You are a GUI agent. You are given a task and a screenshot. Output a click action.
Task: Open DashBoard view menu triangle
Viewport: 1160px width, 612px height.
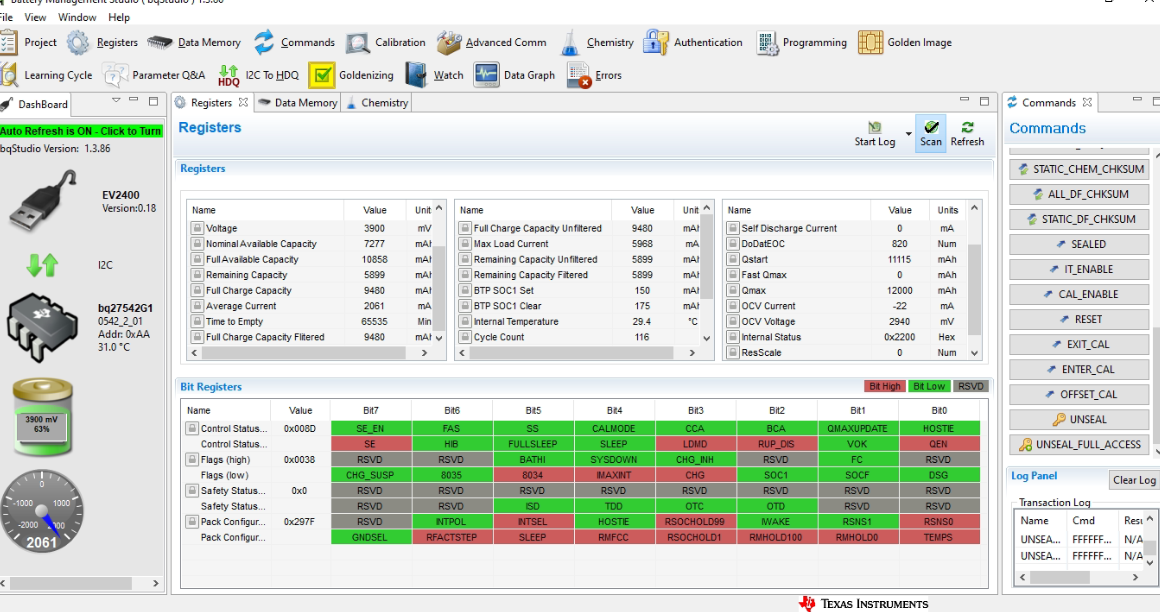pos(116,101)
